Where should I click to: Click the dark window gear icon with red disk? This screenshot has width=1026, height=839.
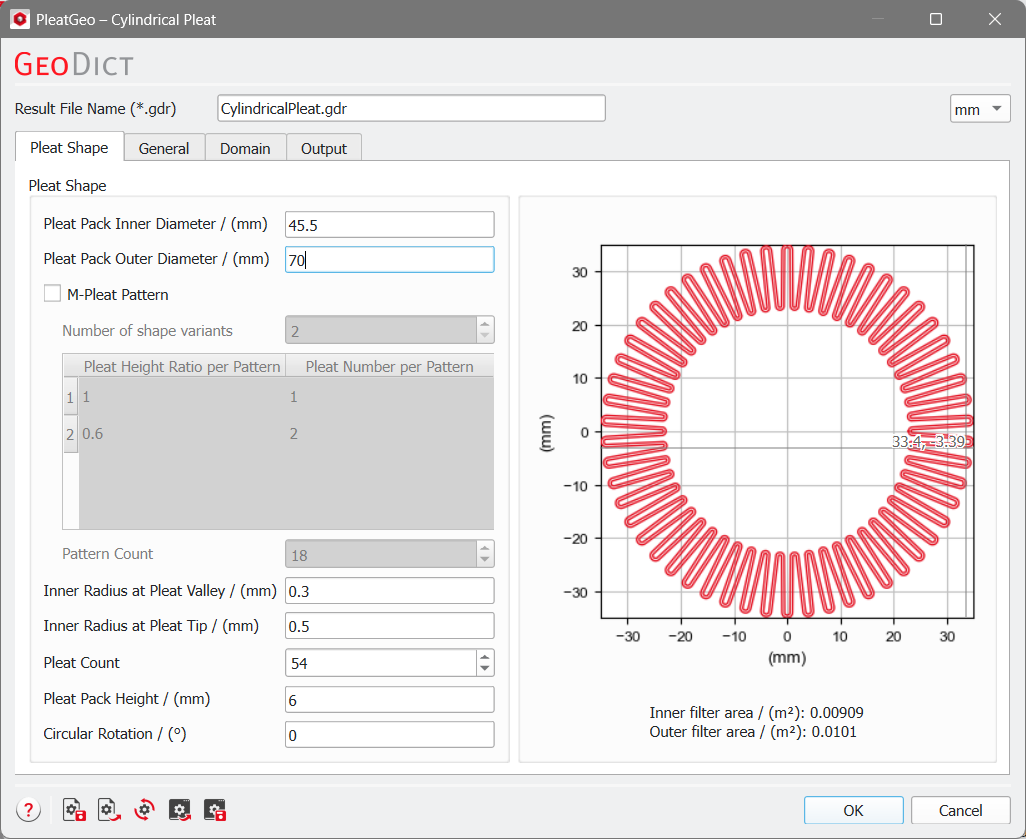click(215, 810)
